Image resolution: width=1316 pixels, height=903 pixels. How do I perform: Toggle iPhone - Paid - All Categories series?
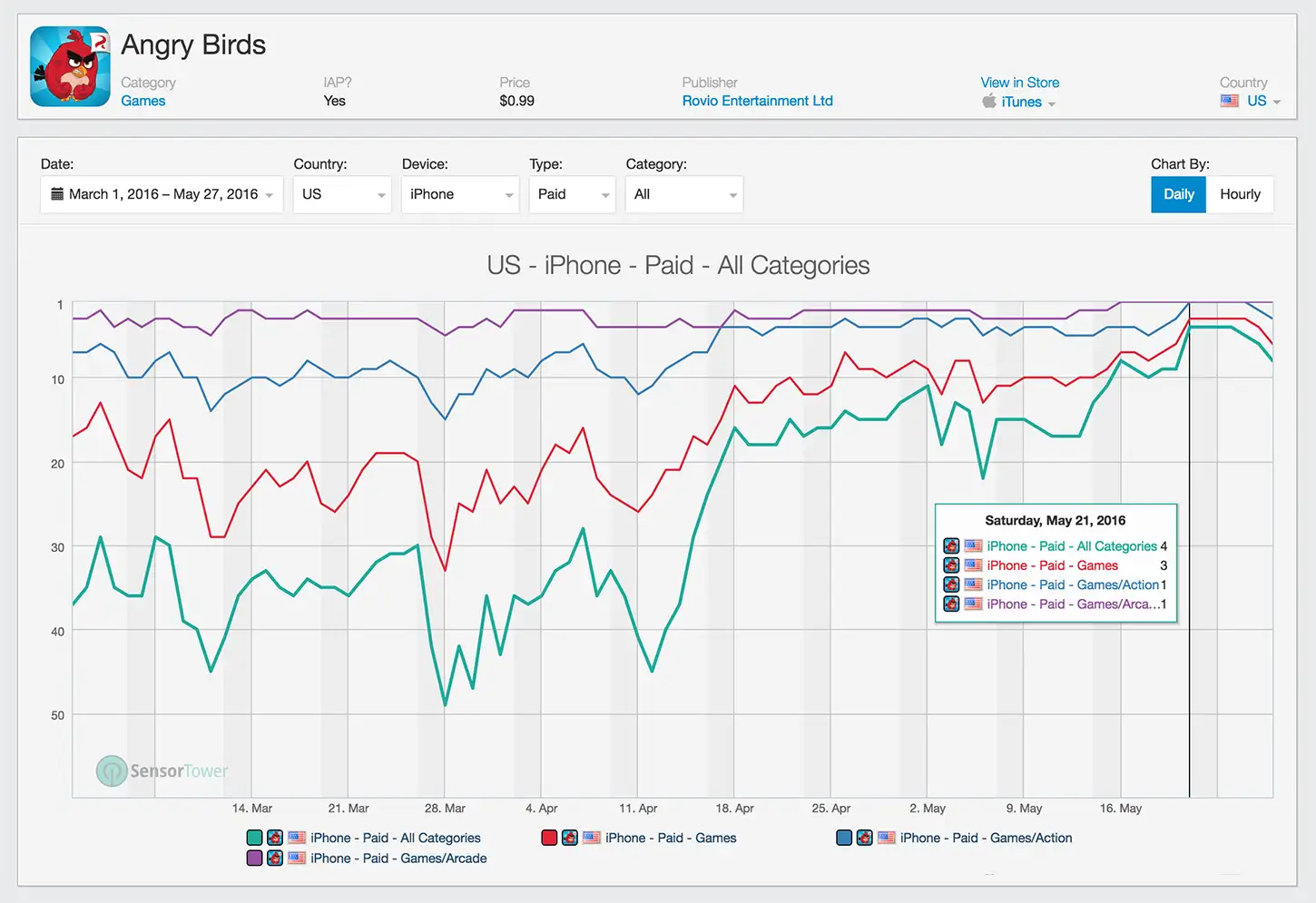(396, 838)
